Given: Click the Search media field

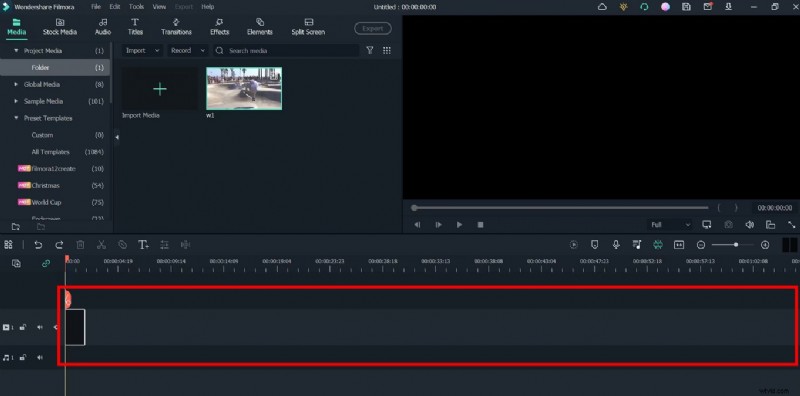Looking at the screenshot, I should tap(286, 51).
